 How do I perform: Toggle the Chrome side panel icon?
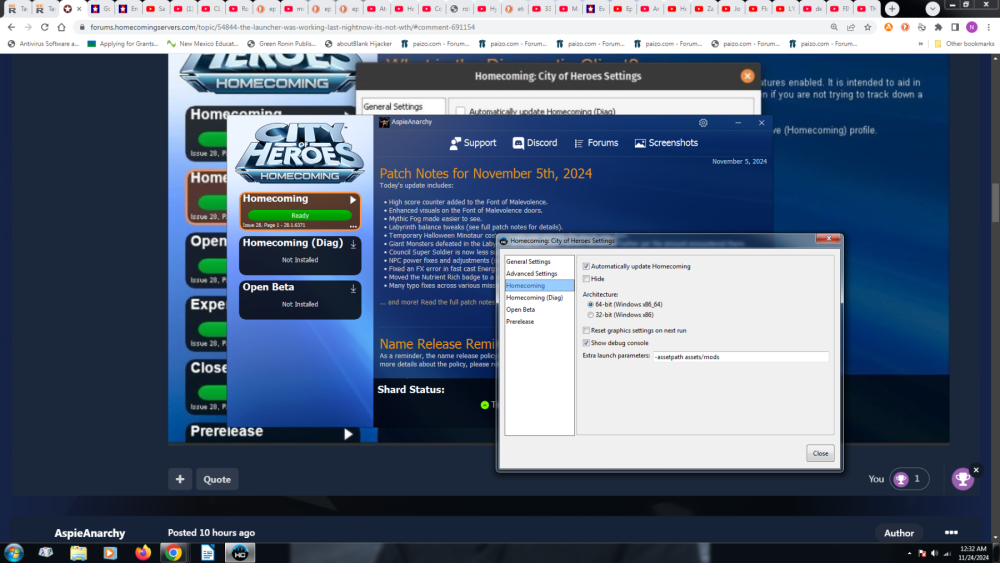955,27
